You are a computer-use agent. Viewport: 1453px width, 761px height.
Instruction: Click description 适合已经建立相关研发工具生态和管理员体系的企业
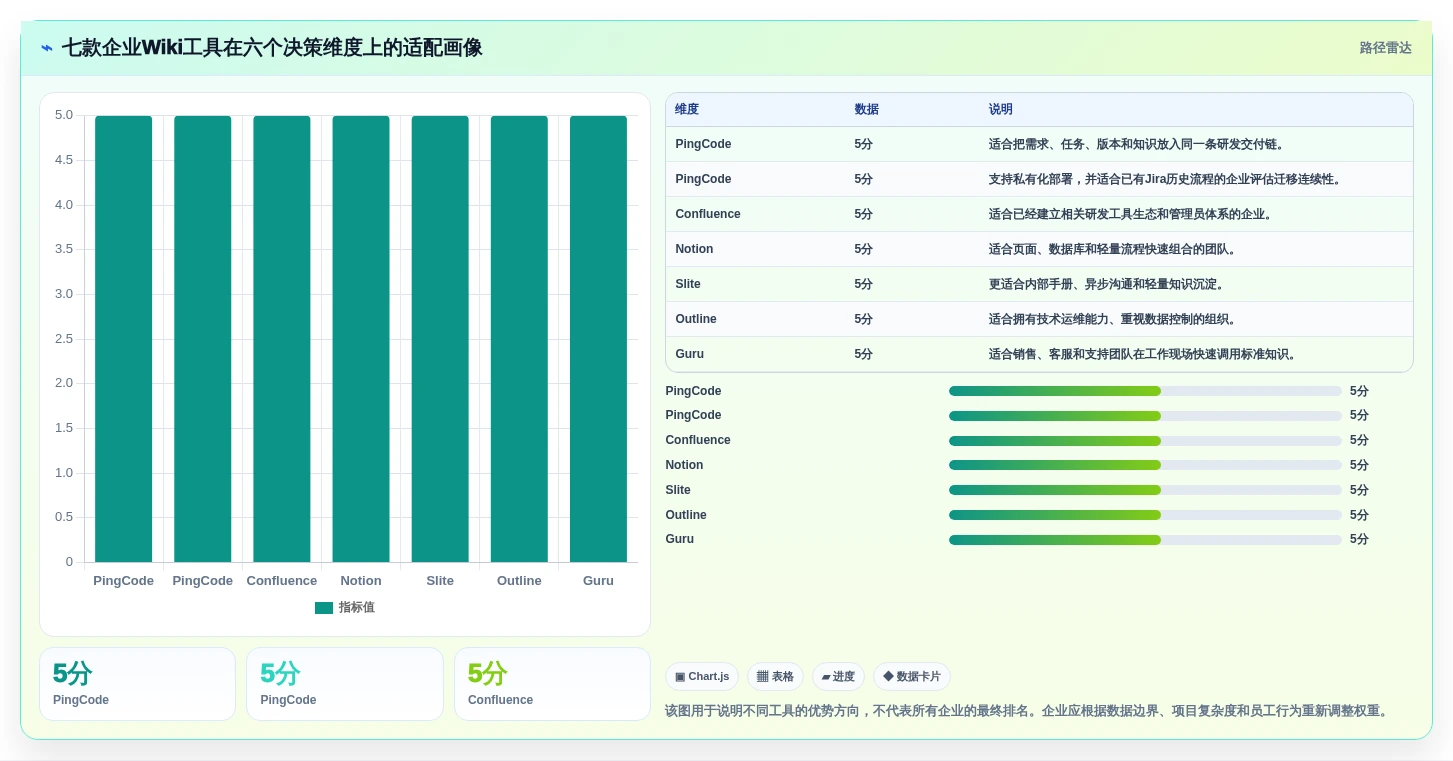[1130, 214]
